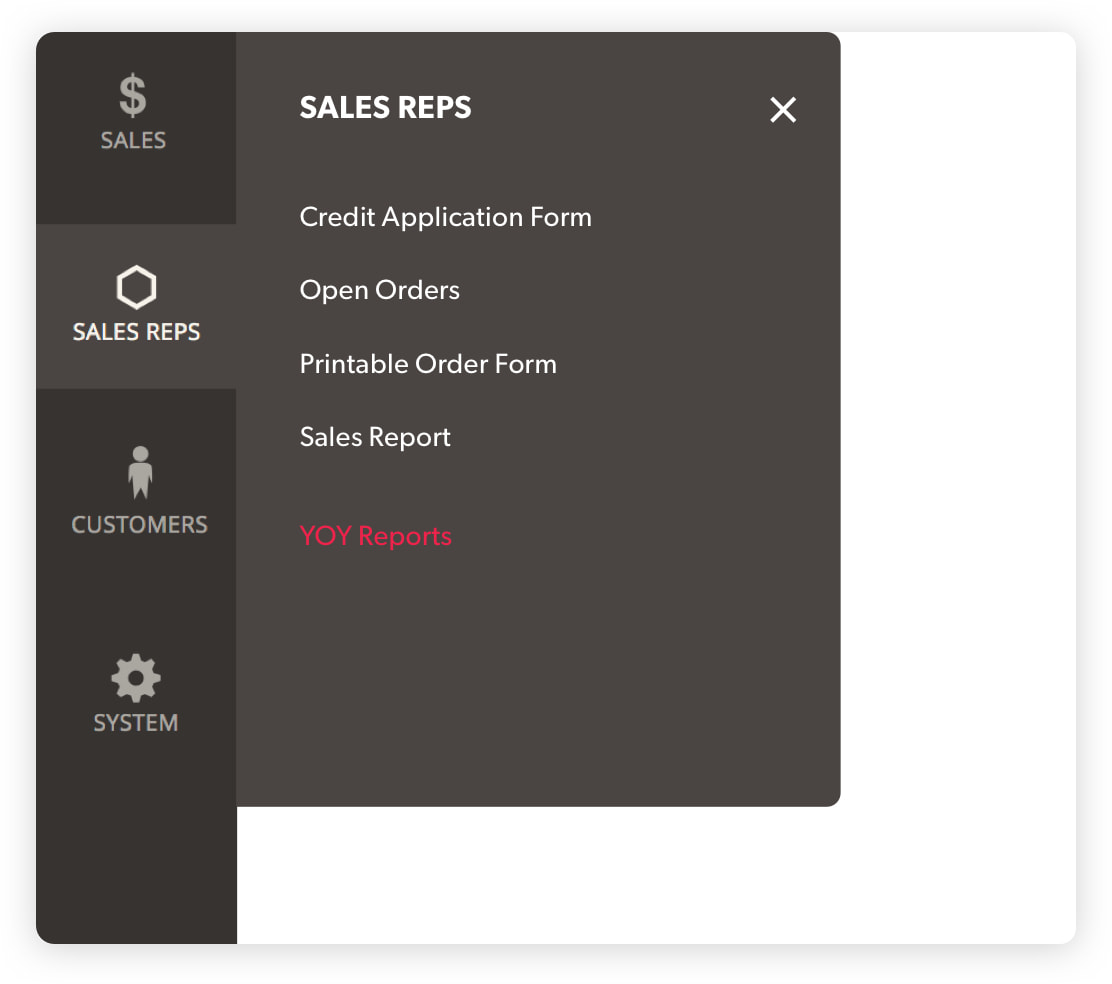Close the Sales Reps flyout with X
The height and width of the screenshot is (984, 1112).
click(x=783, y=110)
